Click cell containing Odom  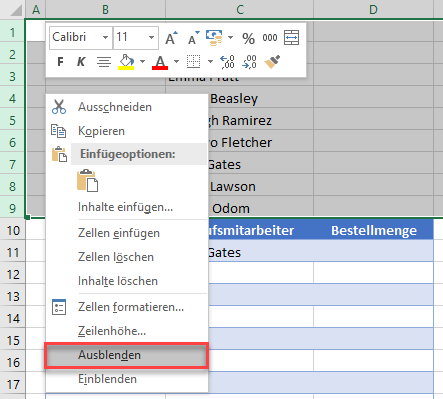261,209
